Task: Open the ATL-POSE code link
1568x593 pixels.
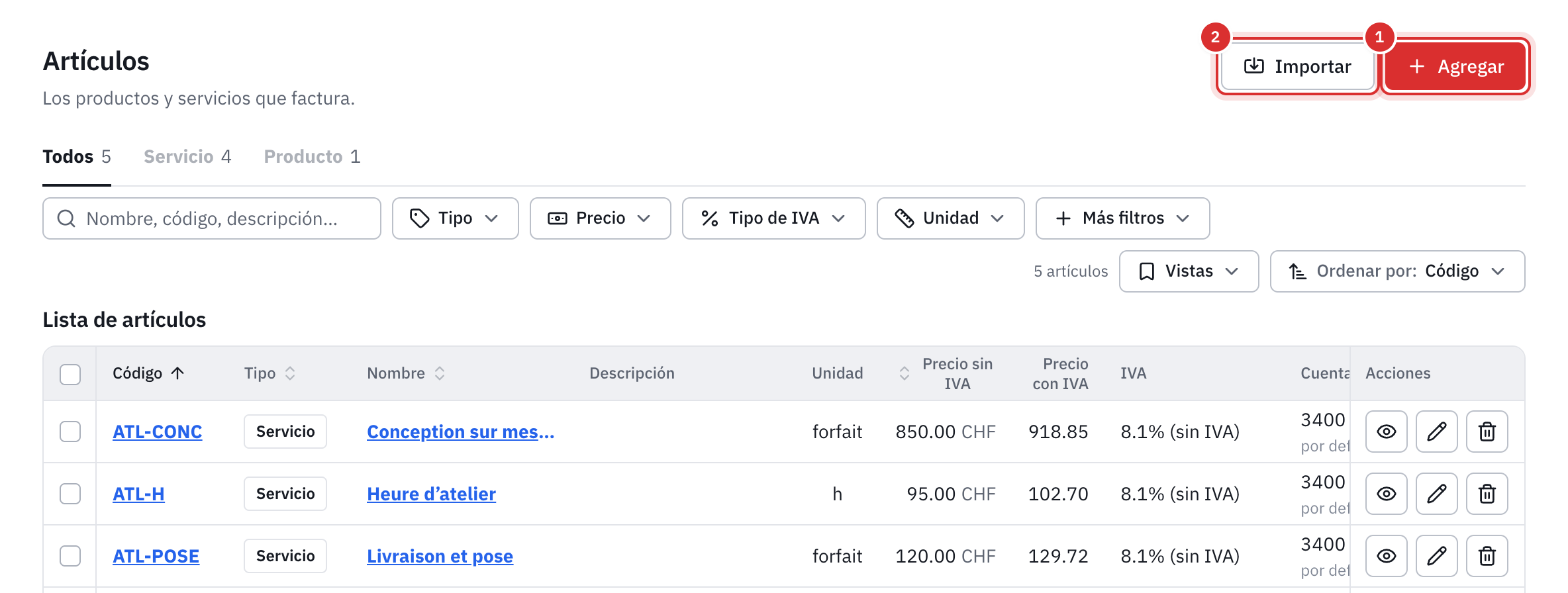Action: [x=156, y=556]
